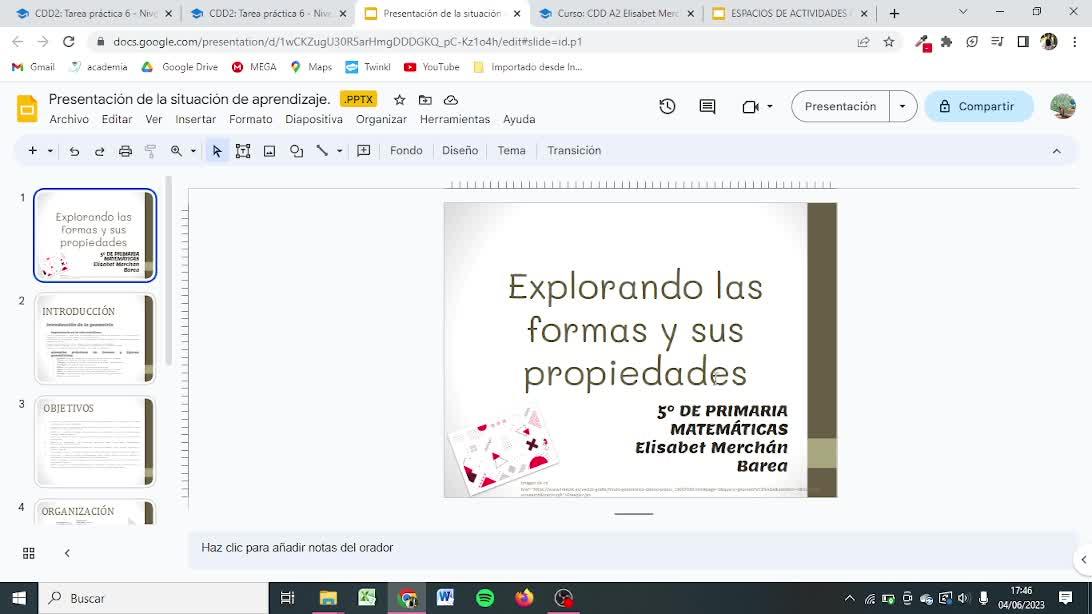The image size is (1092, 614).
Task: Click the add comment toolbar icon
Action: 364,151
